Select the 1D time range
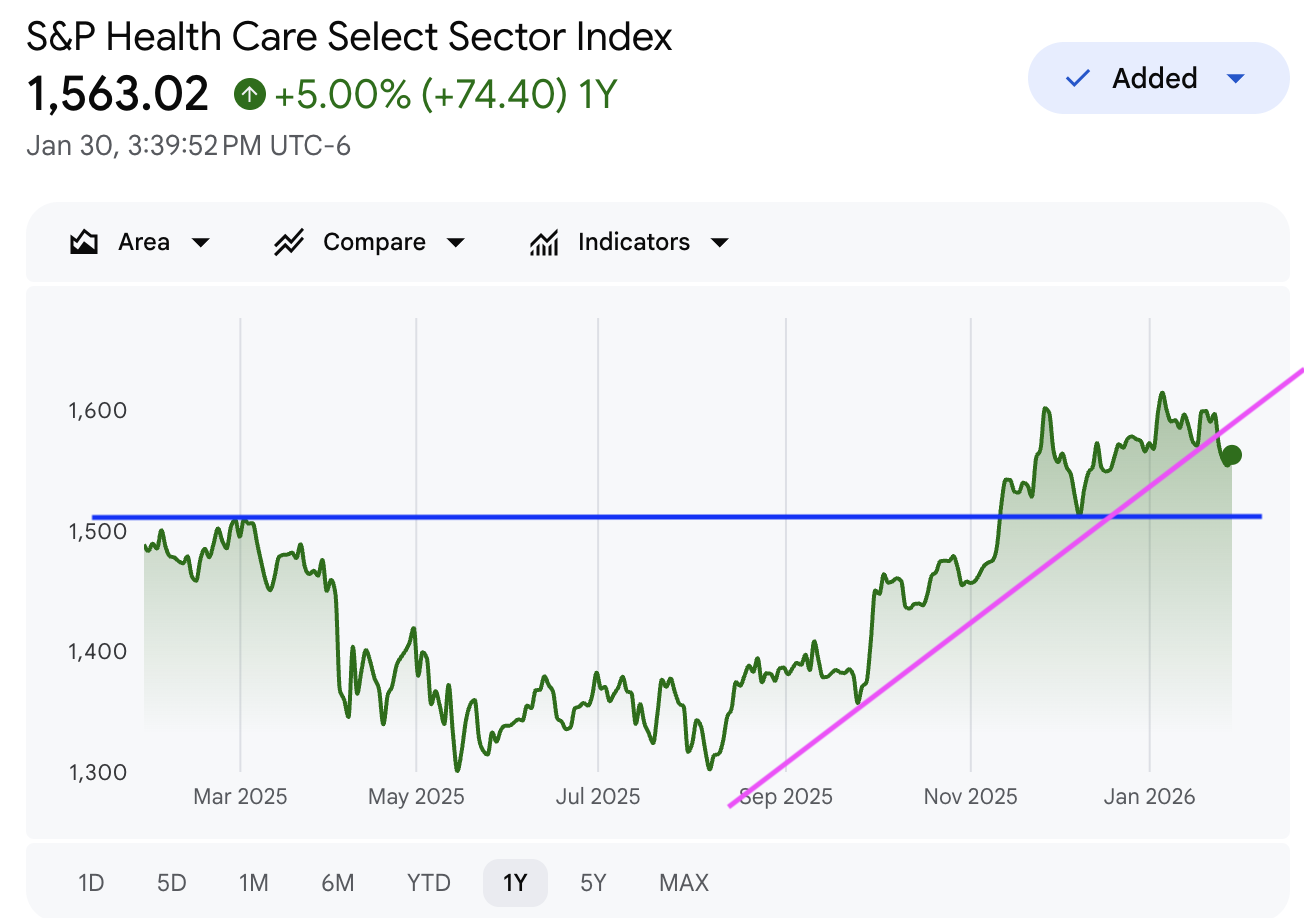This screenshot has width=1304, height=918. pos(91,883)
